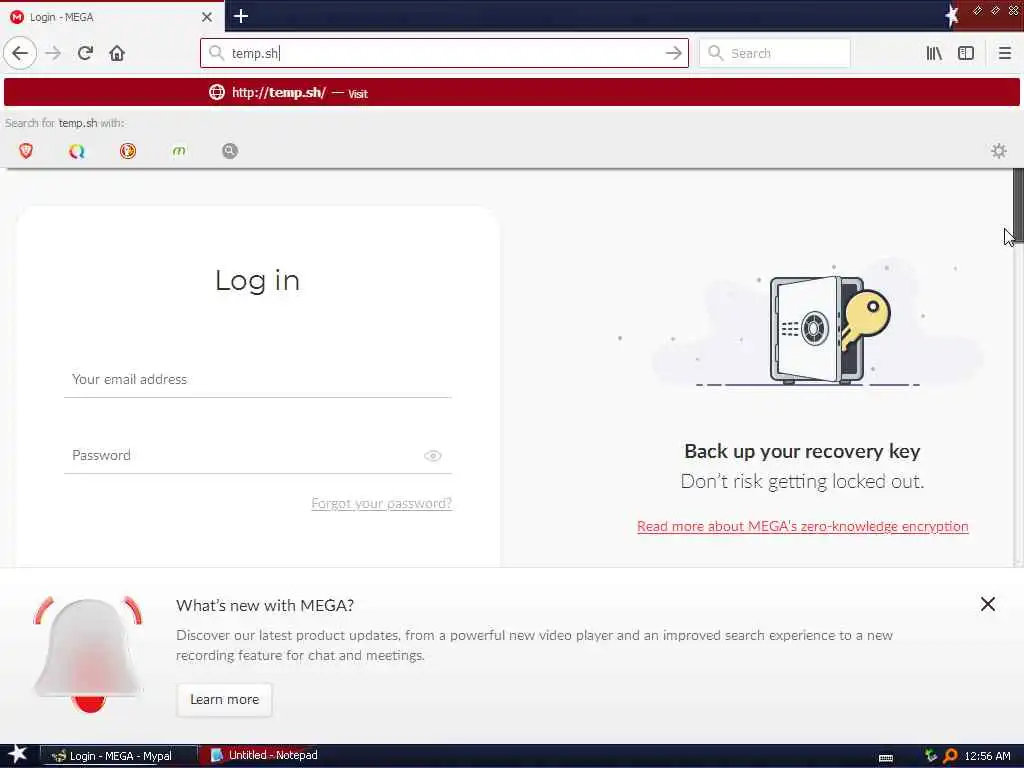Select the Login - MEGA tab
The height and width of the screenshot is (768, 1024).
click(112, 17)
